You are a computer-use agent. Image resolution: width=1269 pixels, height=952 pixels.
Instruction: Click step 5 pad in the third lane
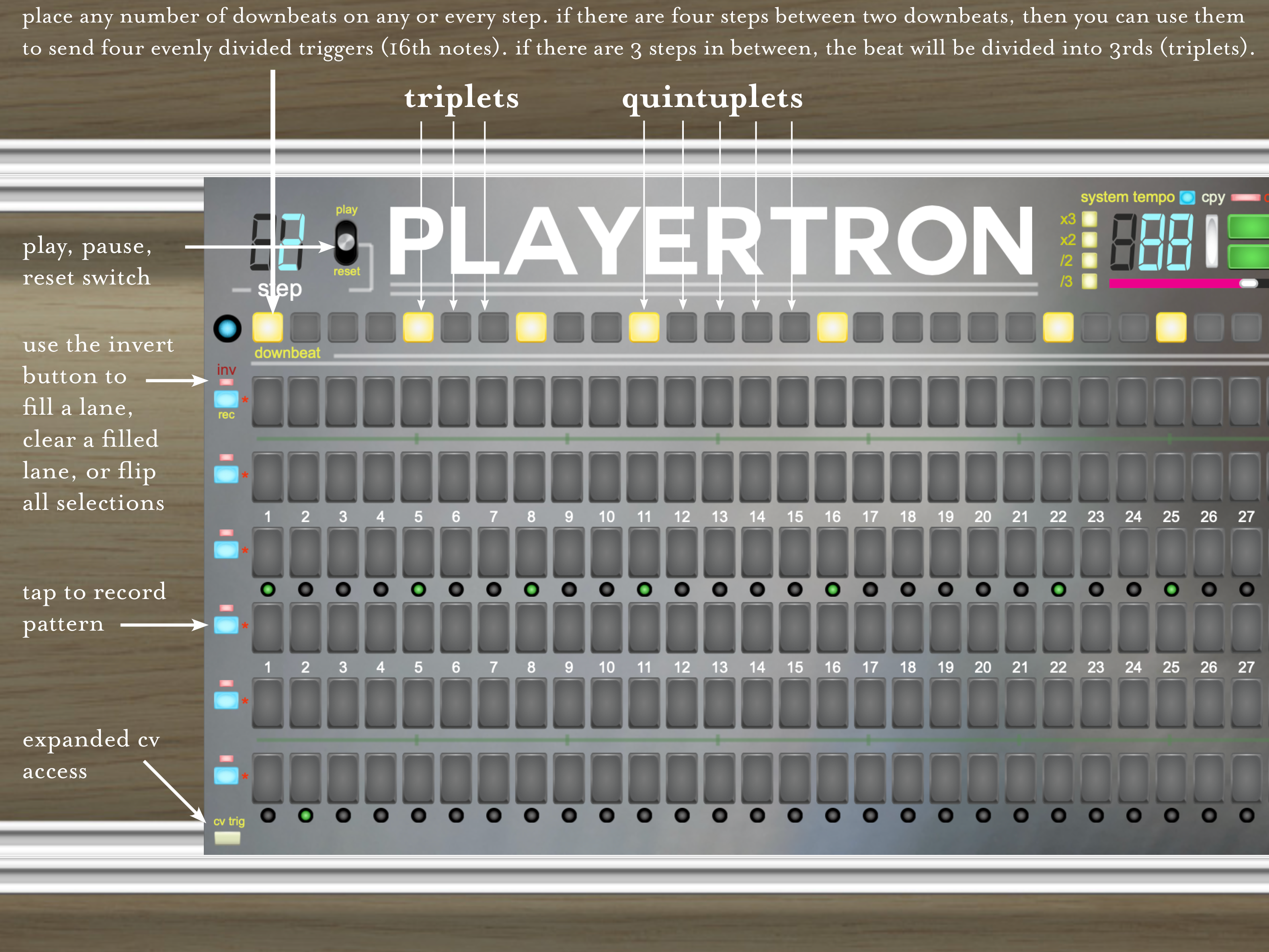click(418, 552)
